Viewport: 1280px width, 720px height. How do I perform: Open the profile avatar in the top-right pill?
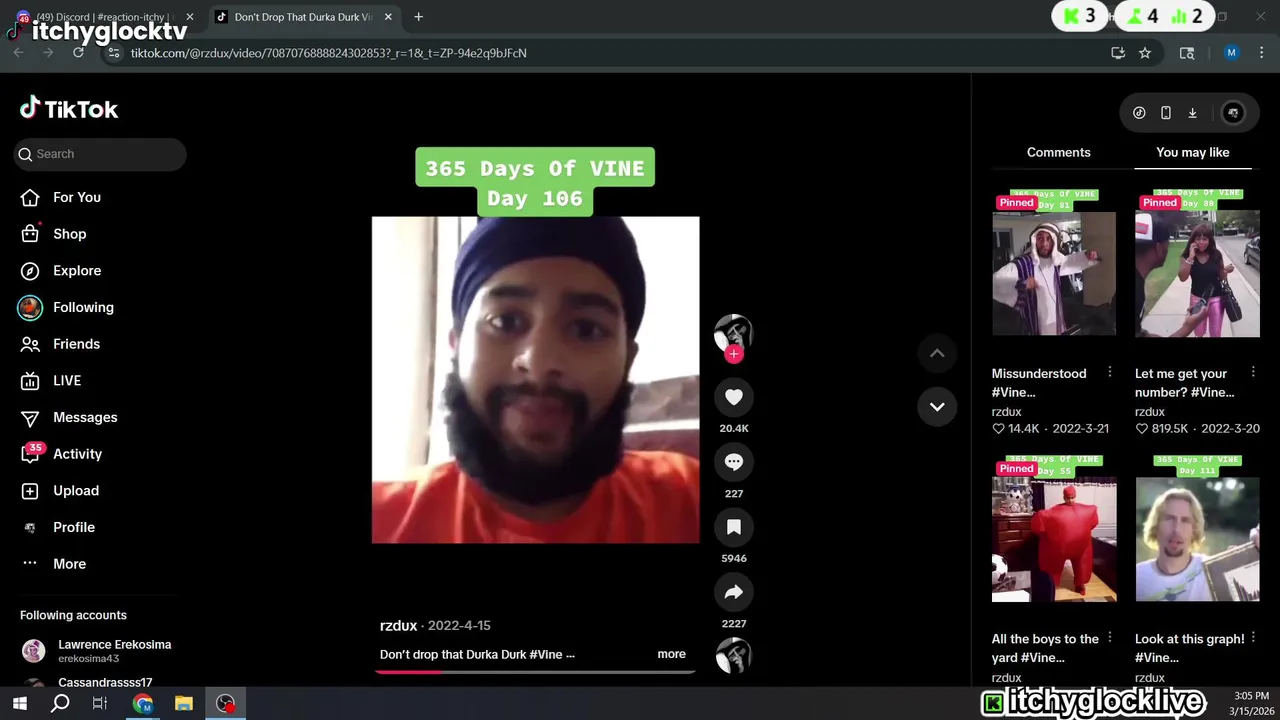click(1233, 113)
